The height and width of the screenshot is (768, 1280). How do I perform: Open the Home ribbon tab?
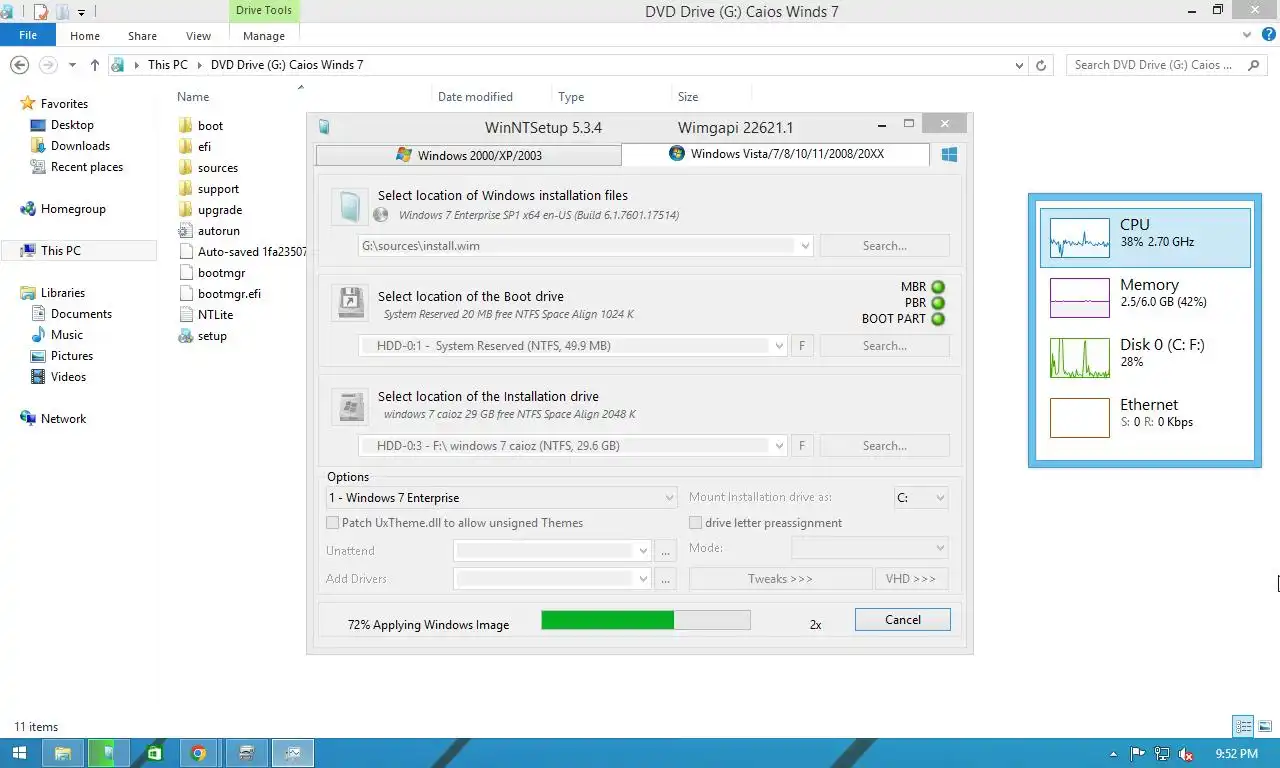(x=85, y=36)
